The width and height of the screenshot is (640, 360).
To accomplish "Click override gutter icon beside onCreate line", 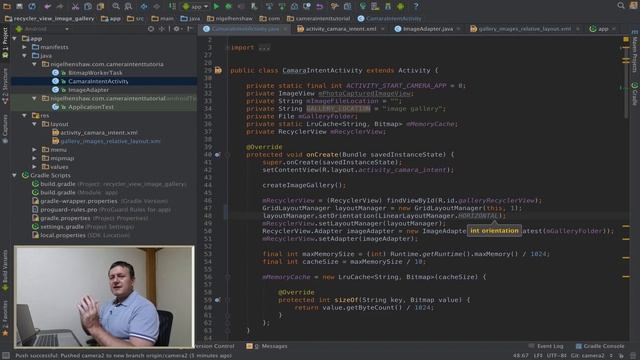I will [218, 155].
